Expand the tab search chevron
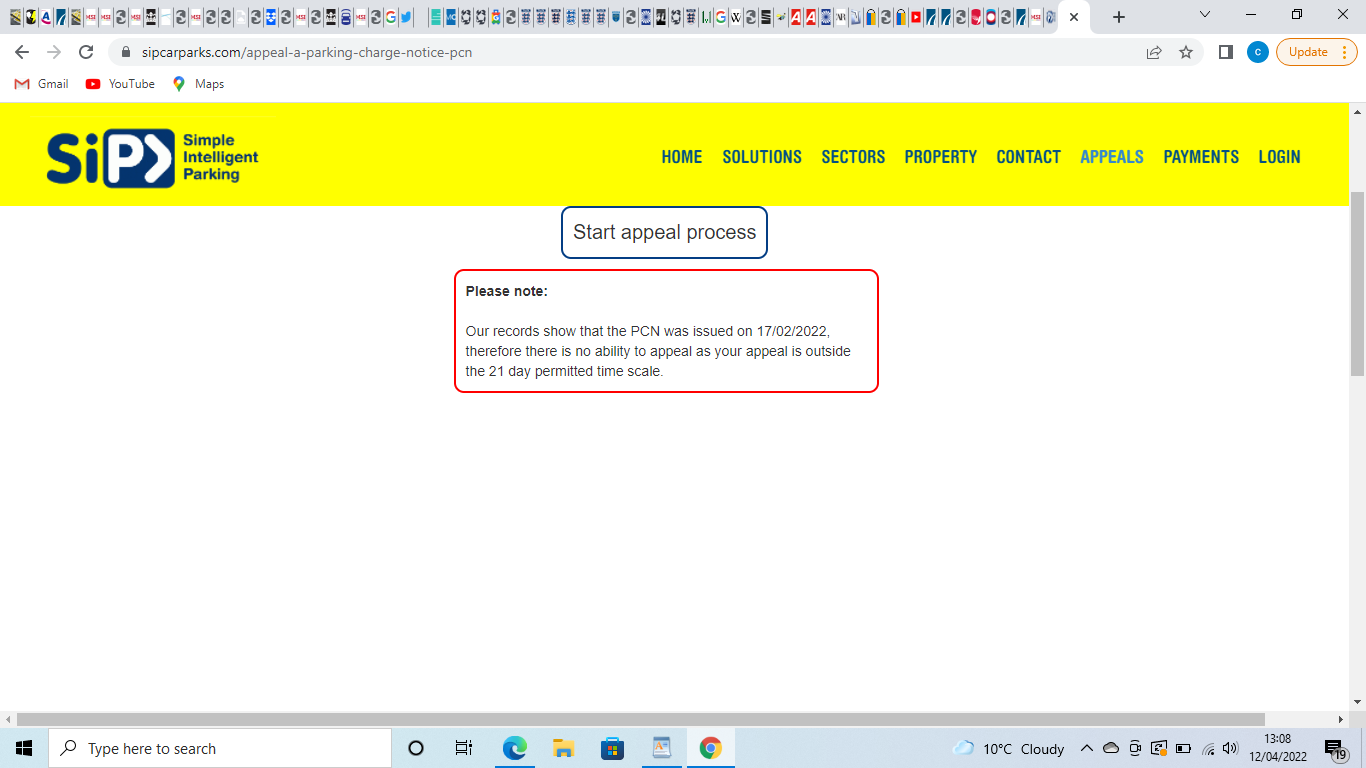The width and height of the screenshot is (1366, 768). (1204, 15)
